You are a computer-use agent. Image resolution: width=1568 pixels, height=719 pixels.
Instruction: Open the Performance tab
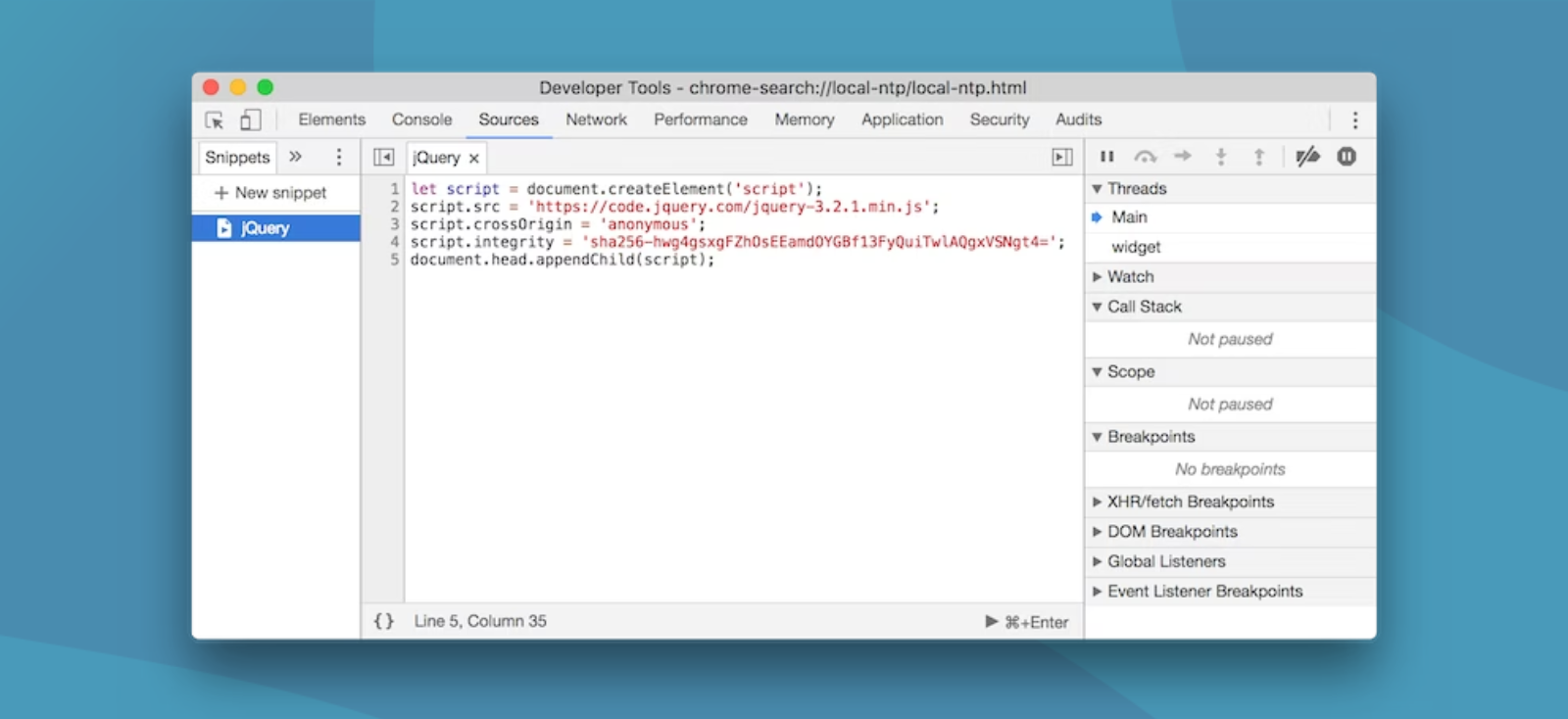(701, 120)
